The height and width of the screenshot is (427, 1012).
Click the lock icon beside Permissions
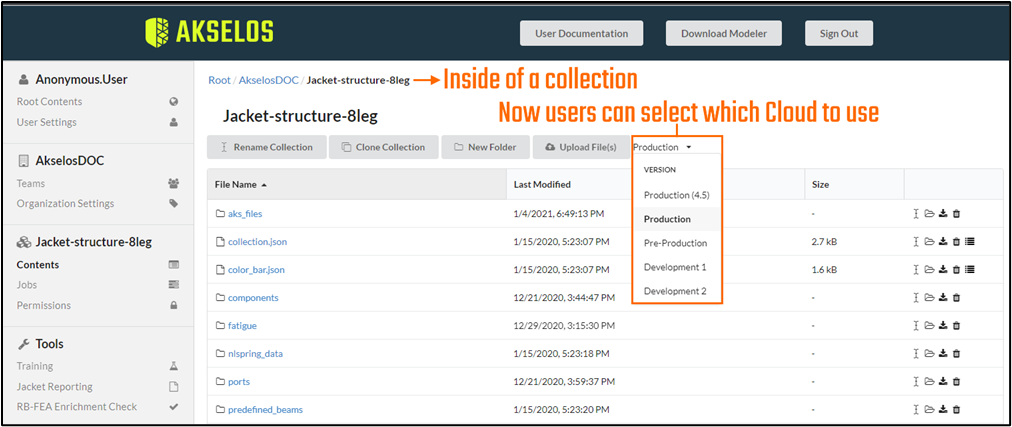pyautogui.click(x=173, y=305)
